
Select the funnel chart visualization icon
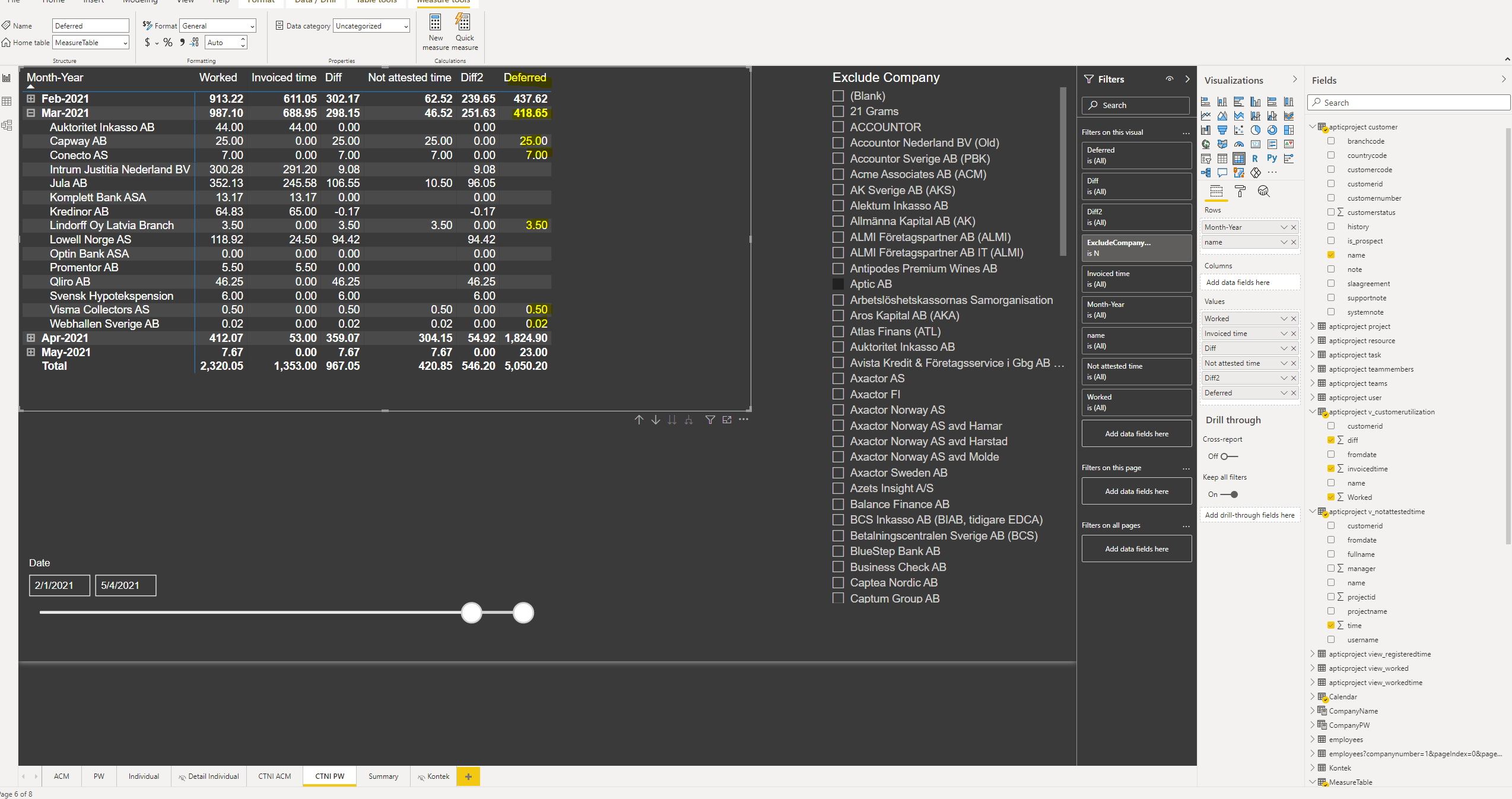coord(1222,130)
